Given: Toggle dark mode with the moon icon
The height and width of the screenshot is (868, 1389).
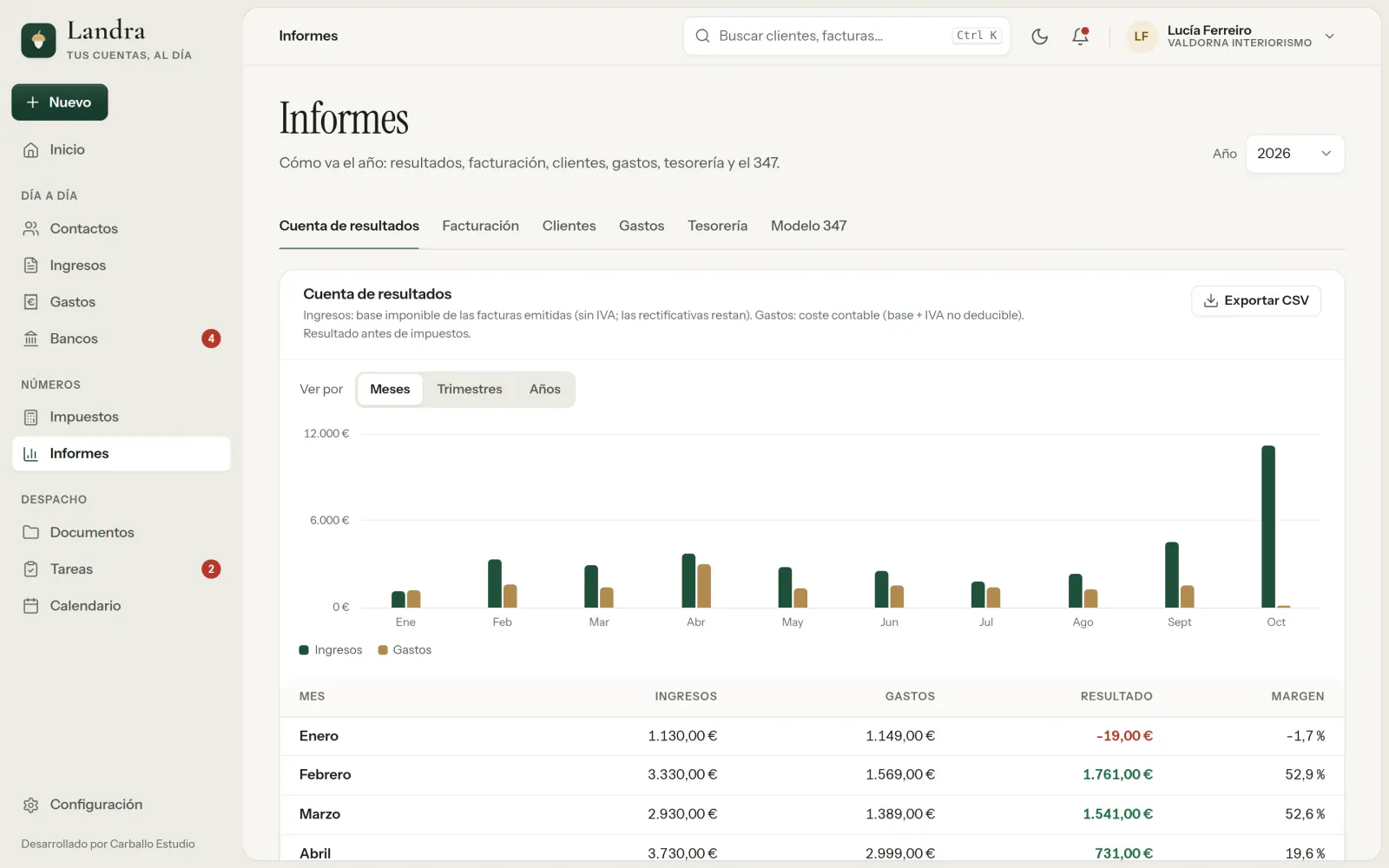Looking at the screenshot, I should pyautogui.click(x=1040, y=36).
